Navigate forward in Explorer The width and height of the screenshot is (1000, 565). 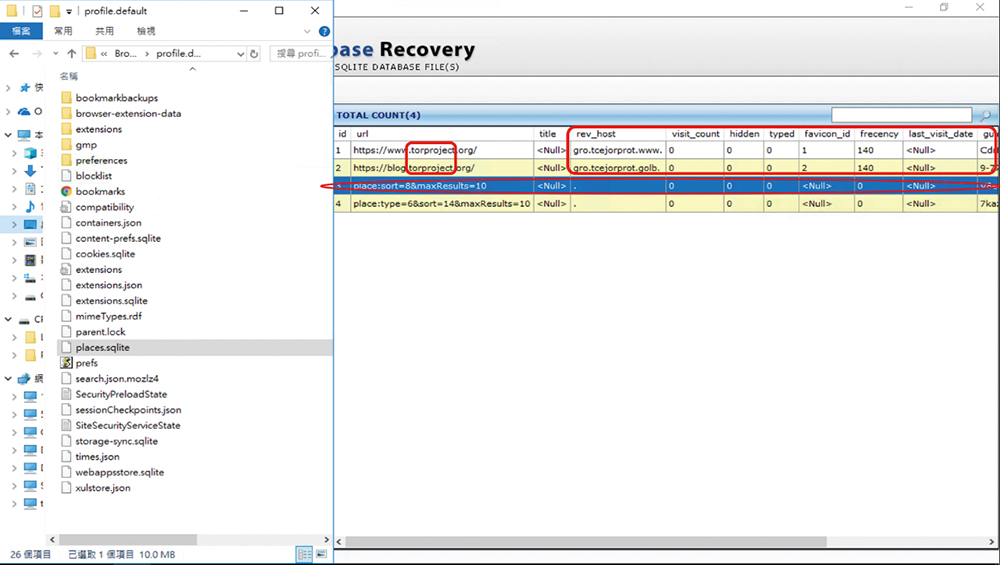37,54
